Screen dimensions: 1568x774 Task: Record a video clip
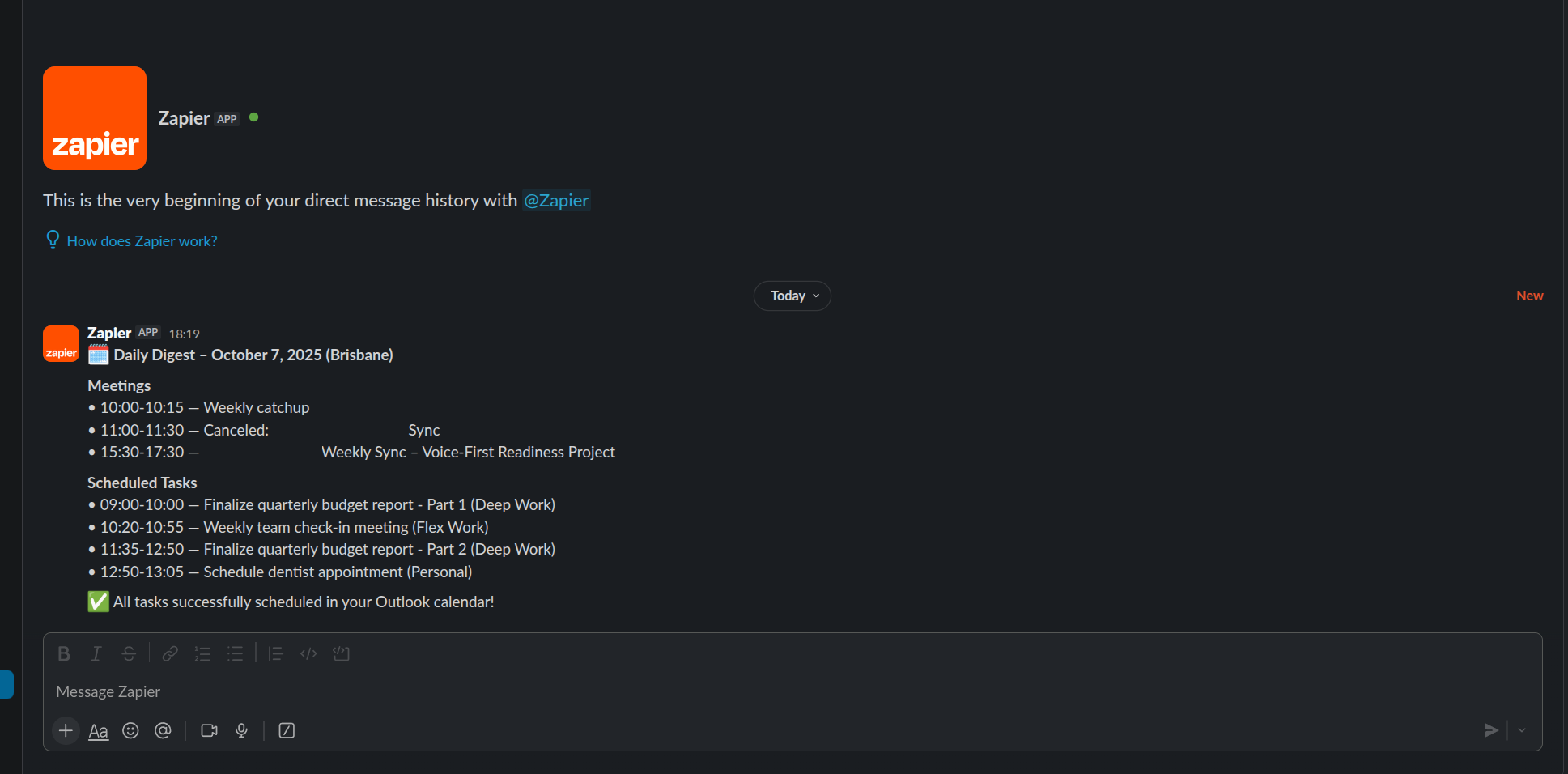click(209, 730)
